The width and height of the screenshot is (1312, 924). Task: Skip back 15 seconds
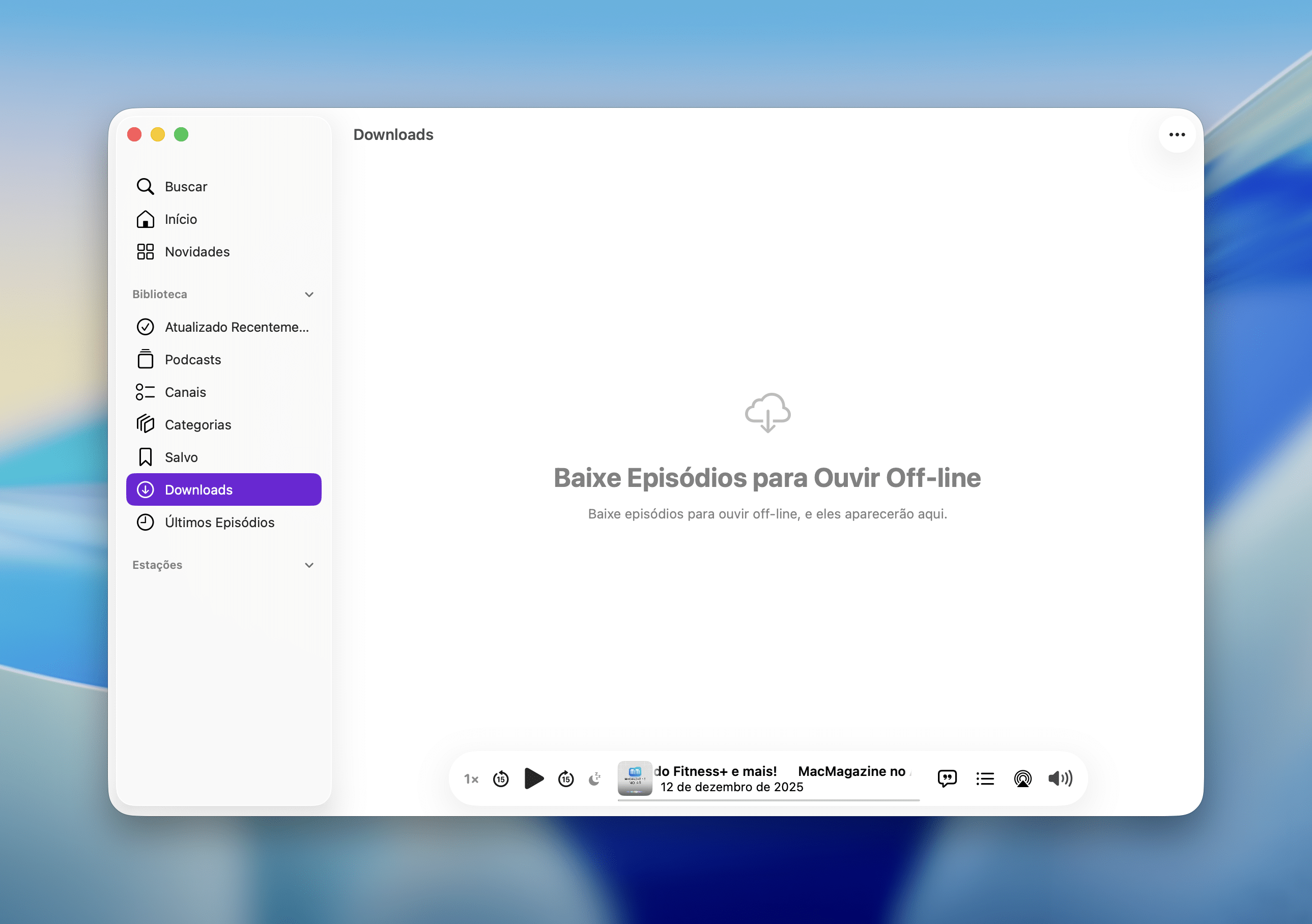click(501, 779)
